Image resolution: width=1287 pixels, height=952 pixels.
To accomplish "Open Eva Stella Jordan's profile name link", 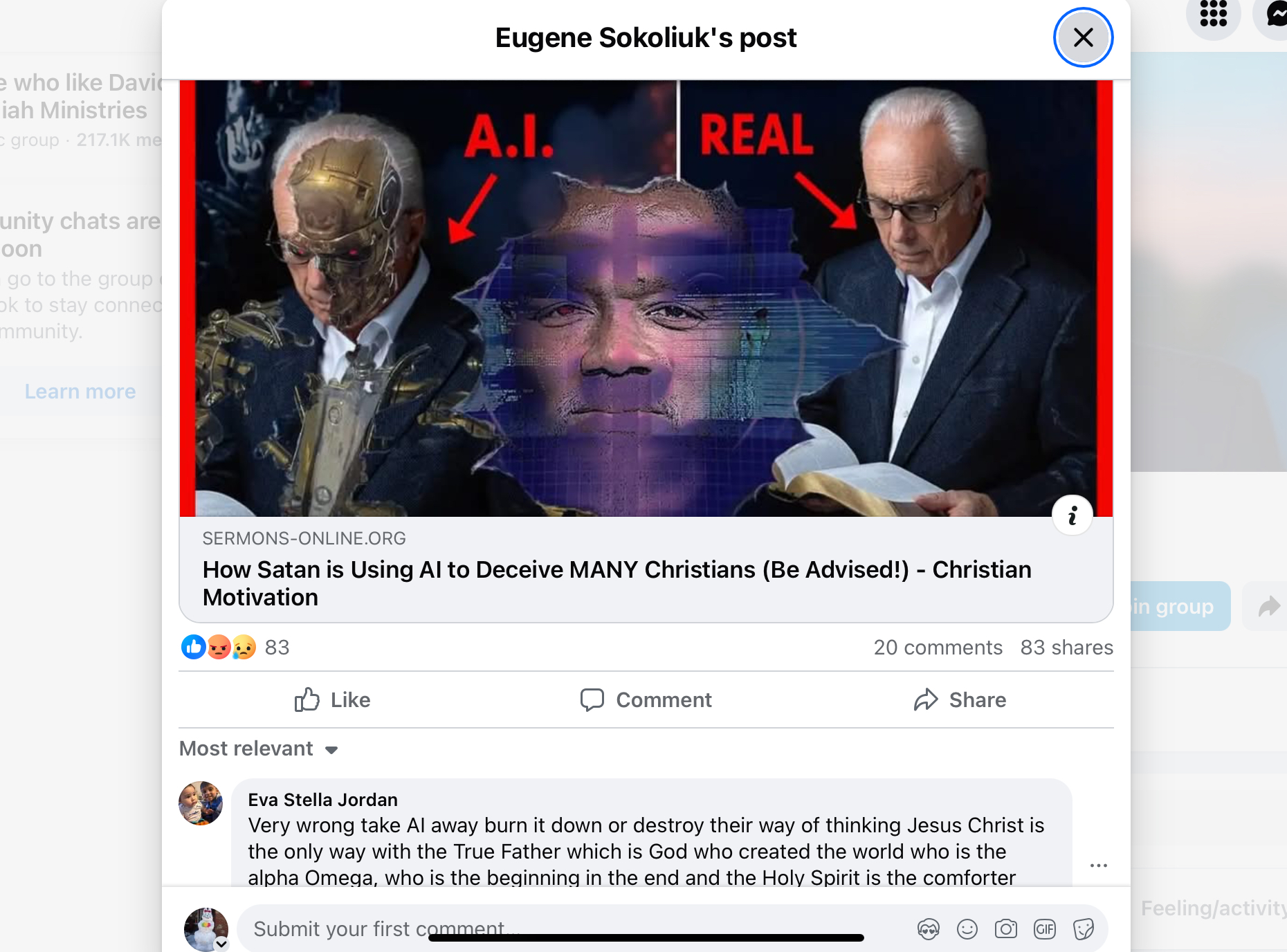I will click(322, 800).
